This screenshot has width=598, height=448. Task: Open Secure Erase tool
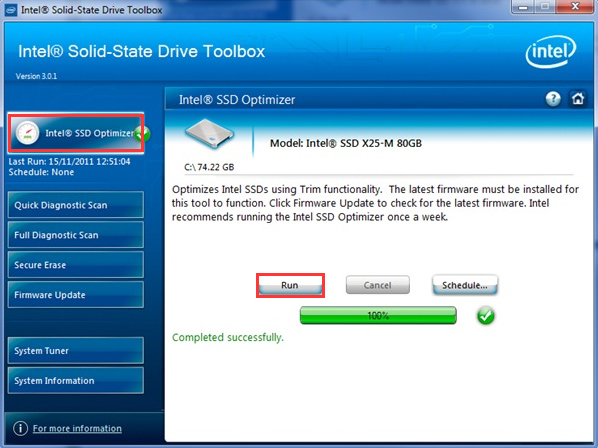[76, 265]
